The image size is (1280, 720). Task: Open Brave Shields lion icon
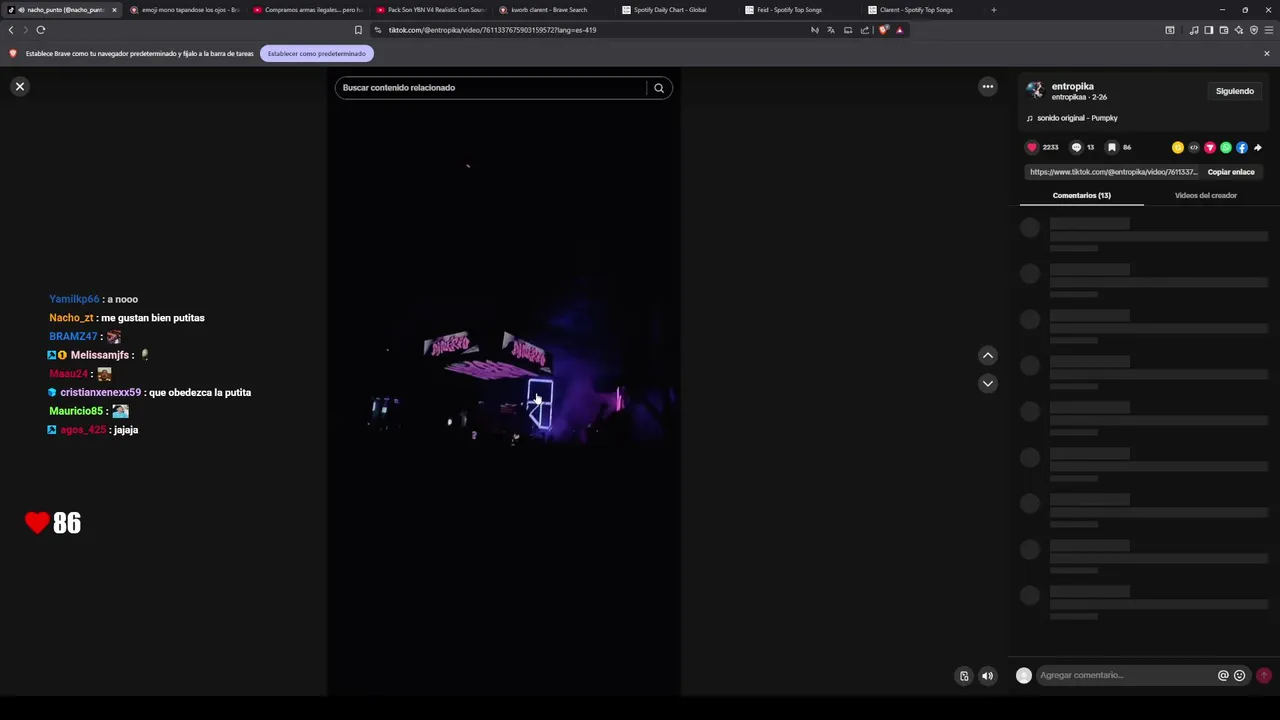883,30
